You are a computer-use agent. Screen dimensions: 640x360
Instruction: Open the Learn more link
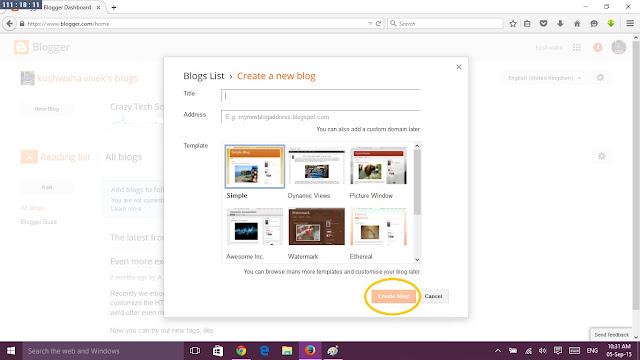(126, 209)
